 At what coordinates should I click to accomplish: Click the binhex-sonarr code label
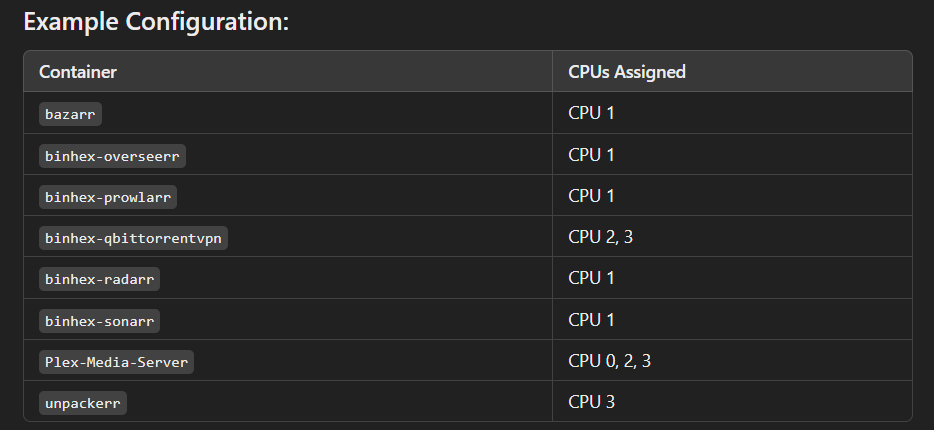(x=99, y=321)
